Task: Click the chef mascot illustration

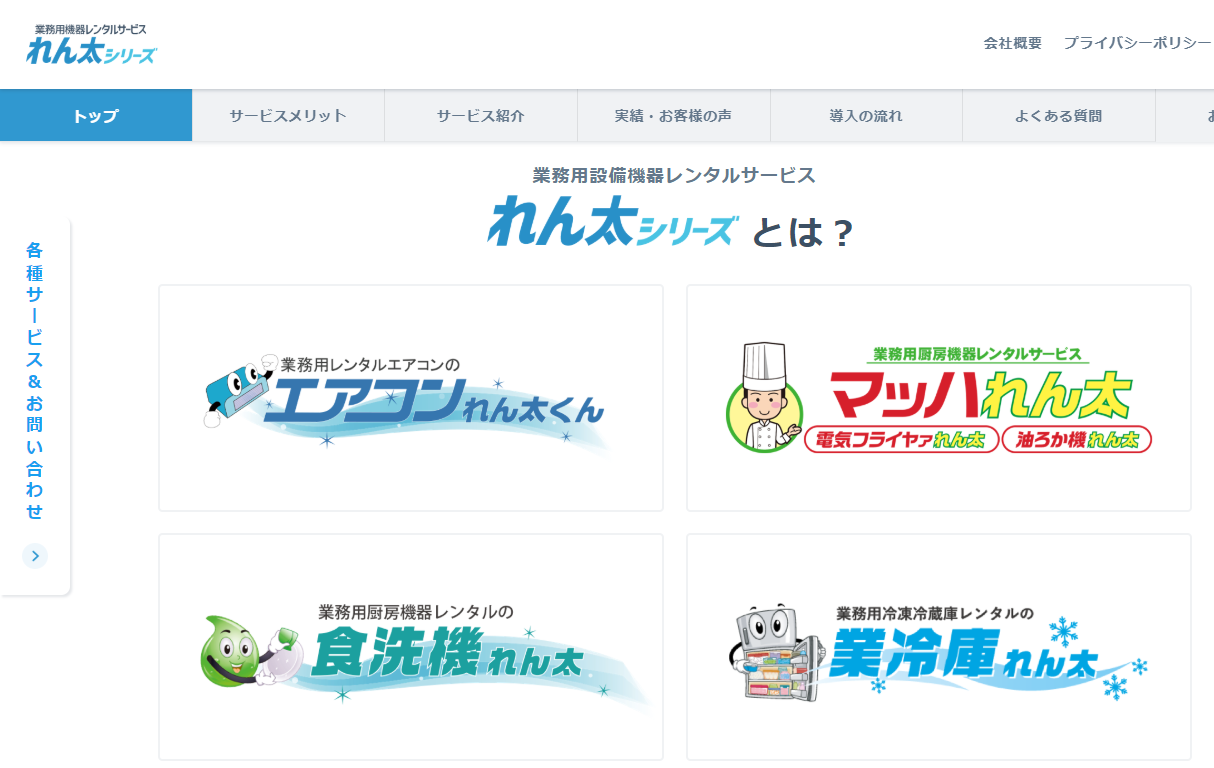Action: (x=765, y=397)
